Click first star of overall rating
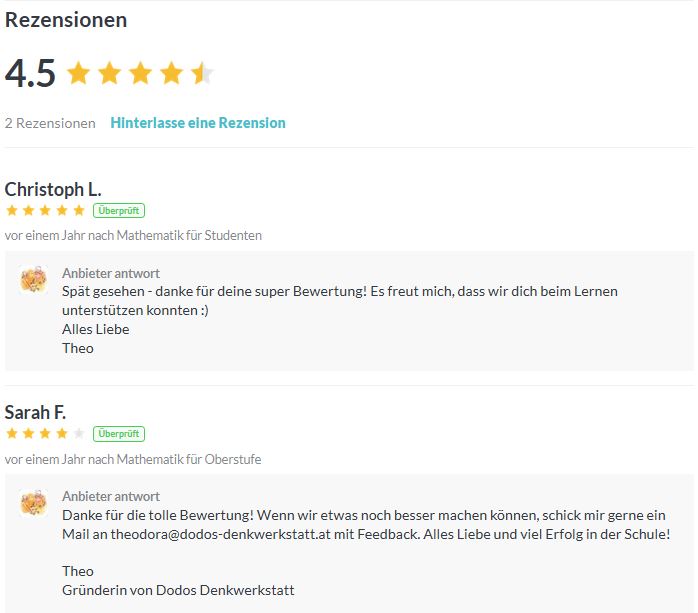The width and height of the screenshot is (698, 613). click(79, 73)
